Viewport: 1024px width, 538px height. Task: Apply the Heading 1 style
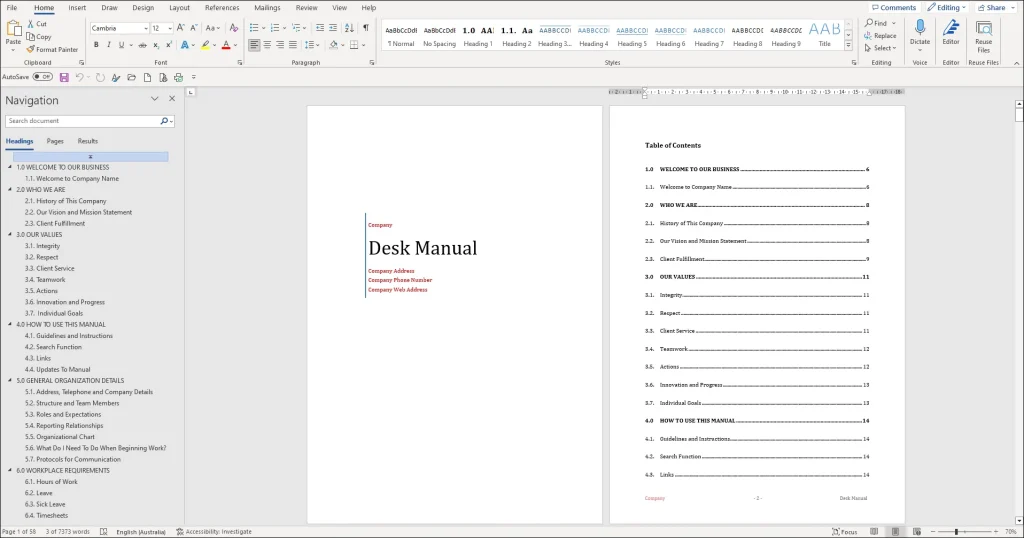478,37
